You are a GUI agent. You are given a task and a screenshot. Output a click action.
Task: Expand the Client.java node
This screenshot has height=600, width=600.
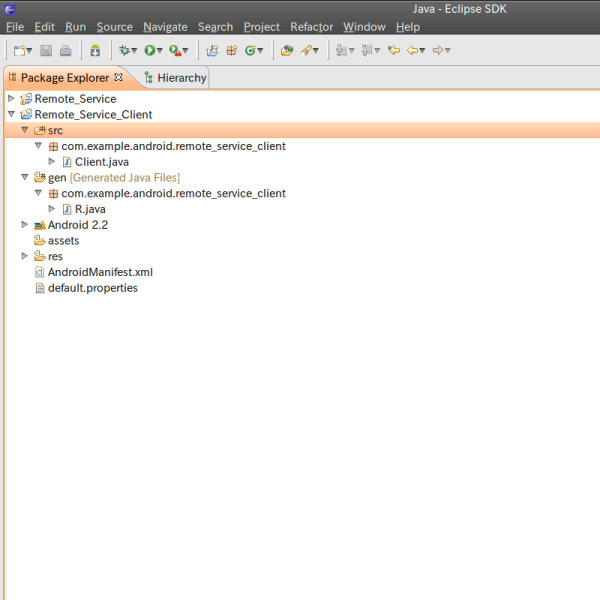point(52,161)
